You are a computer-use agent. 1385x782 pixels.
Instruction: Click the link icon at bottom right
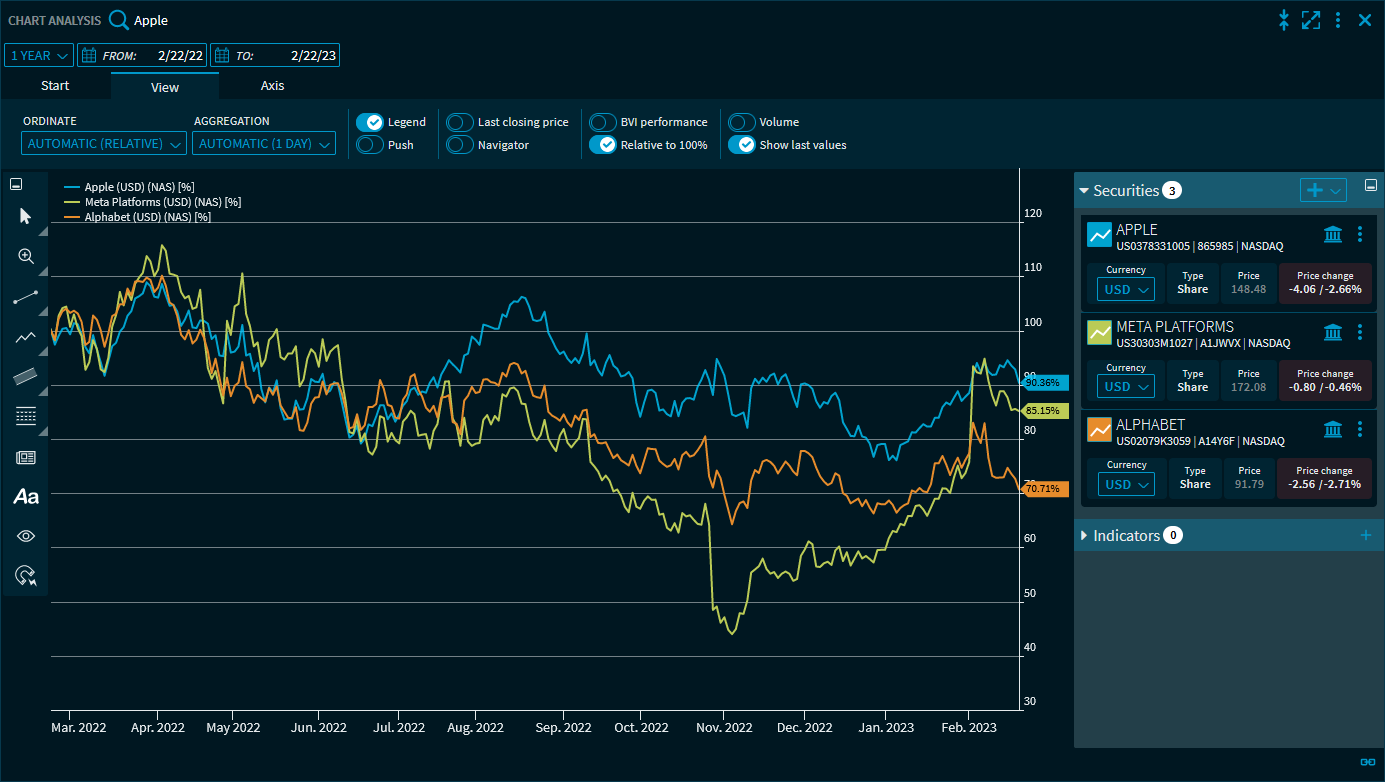pos(1367,762)
